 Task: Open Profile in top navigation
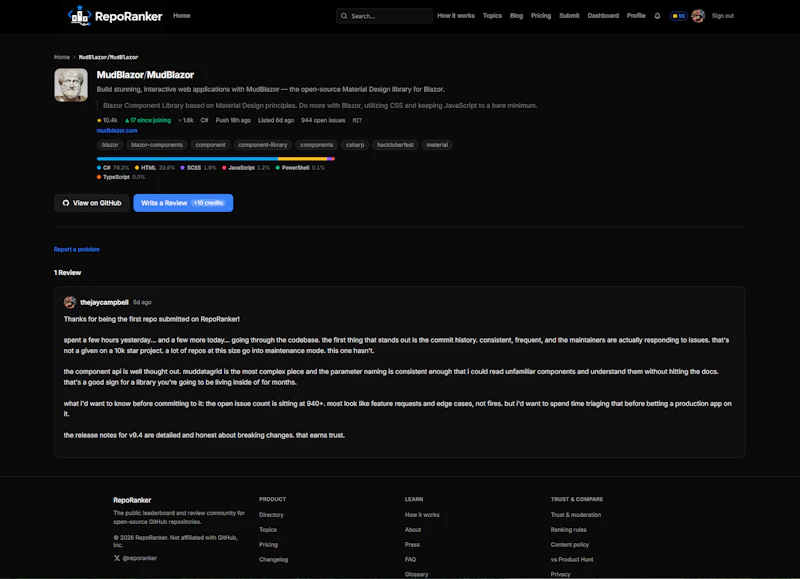[636, 16]
